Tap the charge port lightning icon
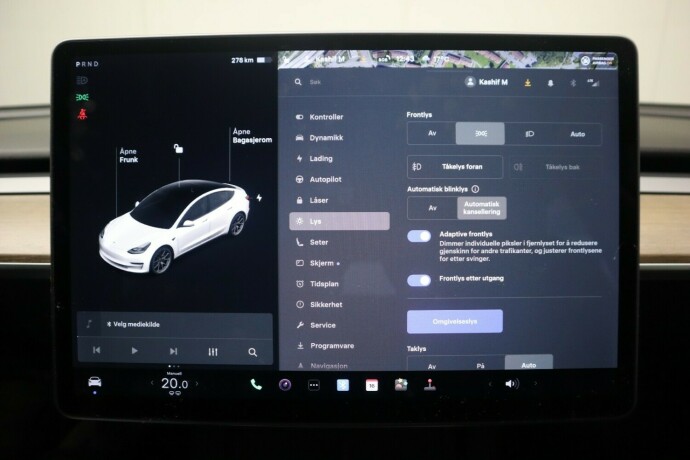The width and height of the screenshot is (690, 460). click(x=260, y=198)
